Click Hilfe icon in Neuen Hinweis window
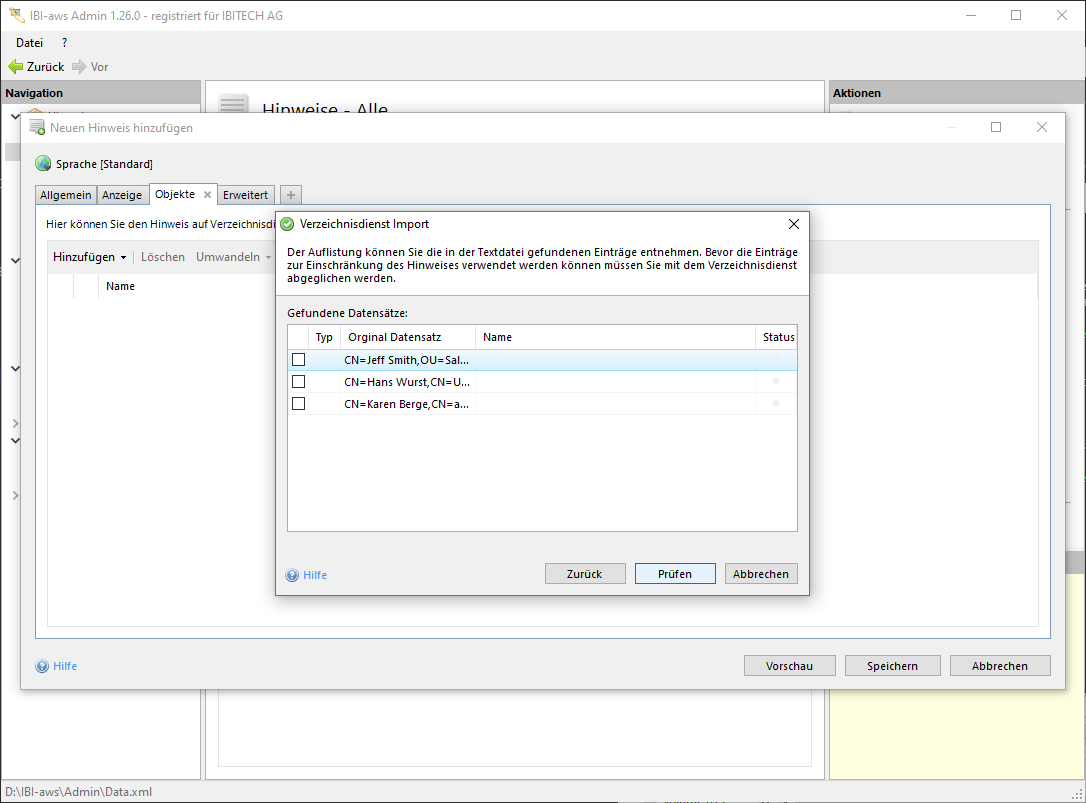 (x=42, y=666)
